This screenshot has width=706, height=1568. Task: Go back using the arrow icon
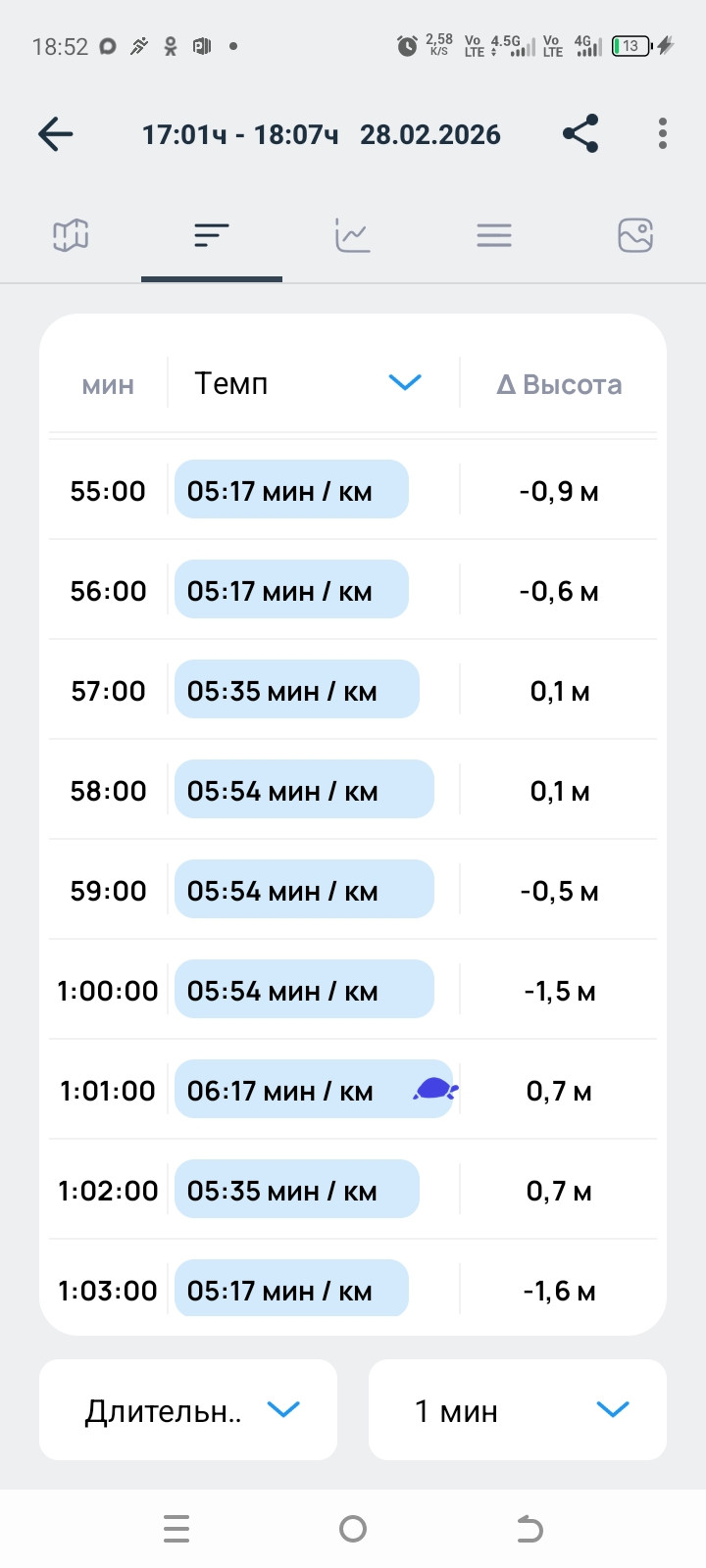pyautogui.click(x=56, y=134)
